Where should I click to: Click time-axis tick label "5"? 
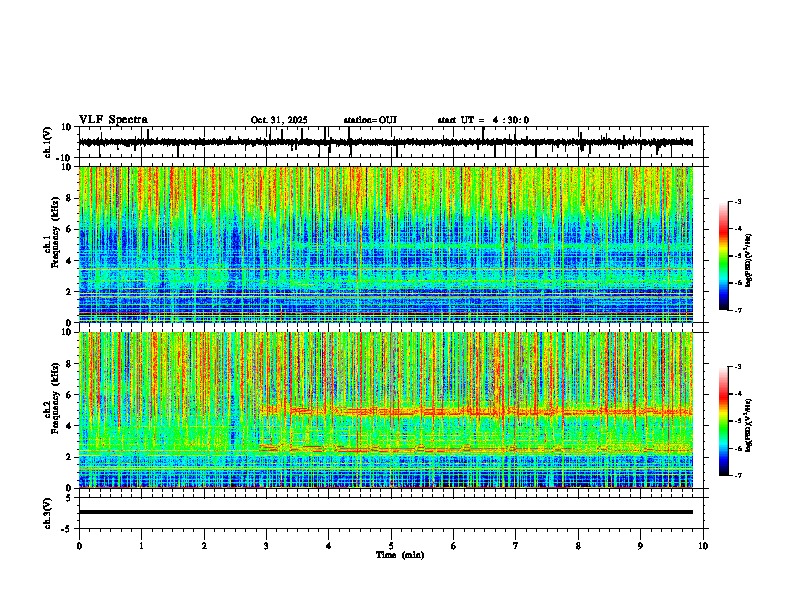click(391, 546)
